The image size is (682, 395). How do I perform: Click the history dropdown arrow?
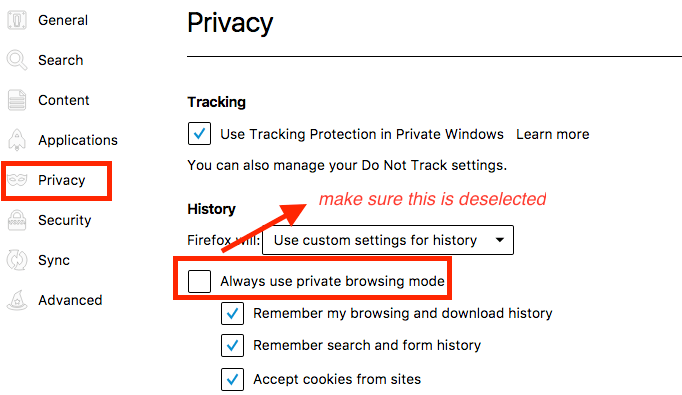(x=500, y=240)
